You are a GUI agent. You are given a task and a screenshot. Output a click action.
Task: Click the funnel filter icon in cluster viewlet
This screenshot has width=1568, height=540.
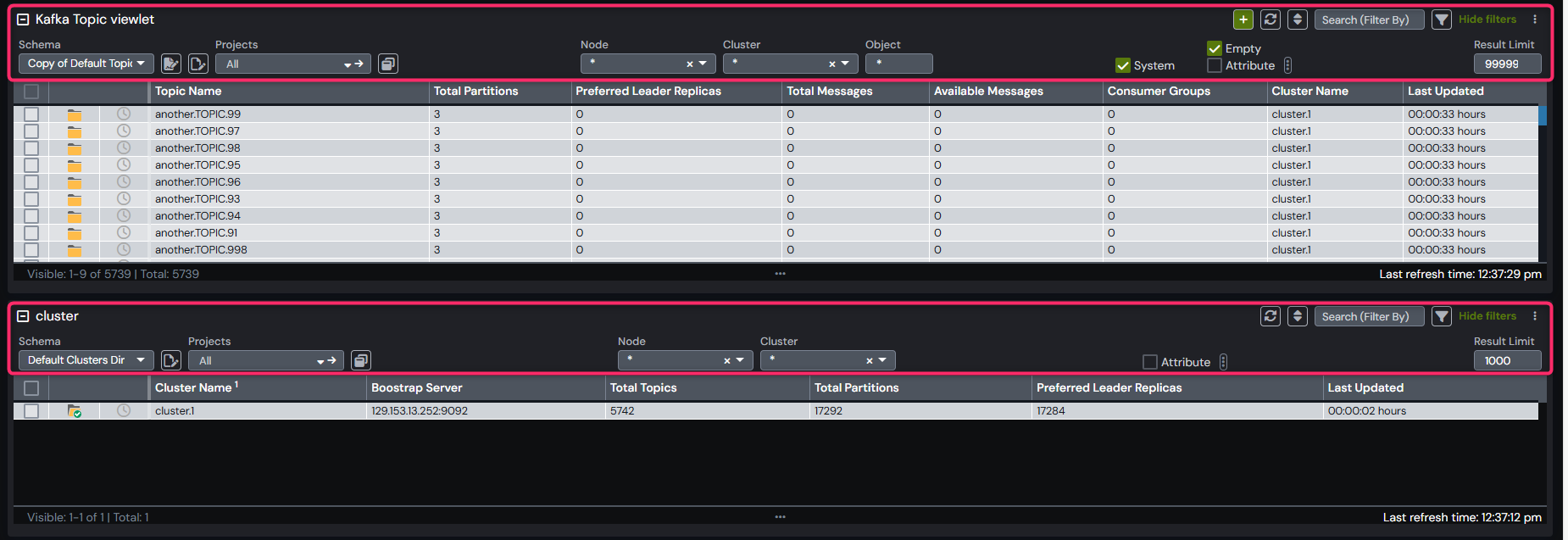[1441, 316]
